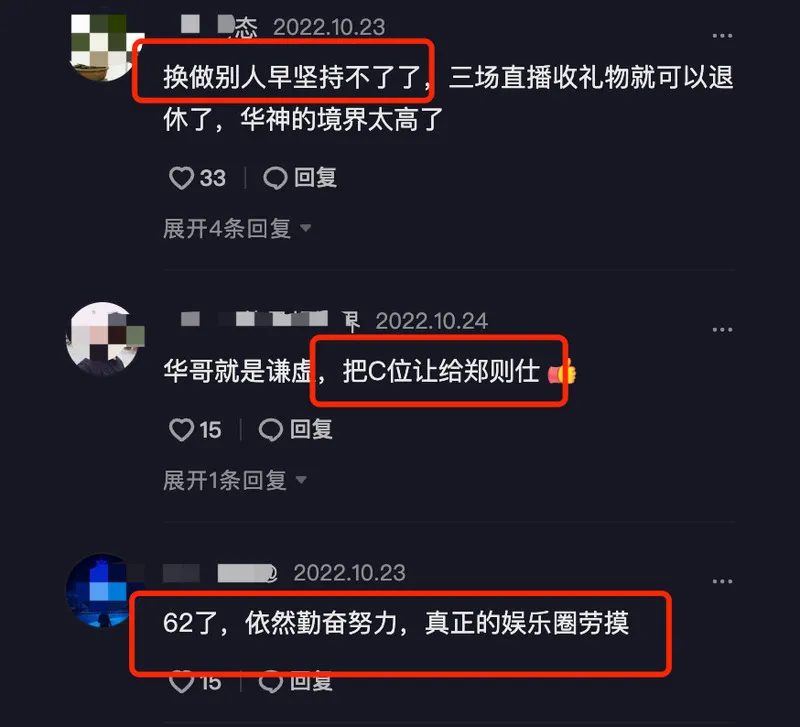This screenshot has height=727, width=800.
Task: Open more options on 2022.10.24 comment
Action: 722,330
